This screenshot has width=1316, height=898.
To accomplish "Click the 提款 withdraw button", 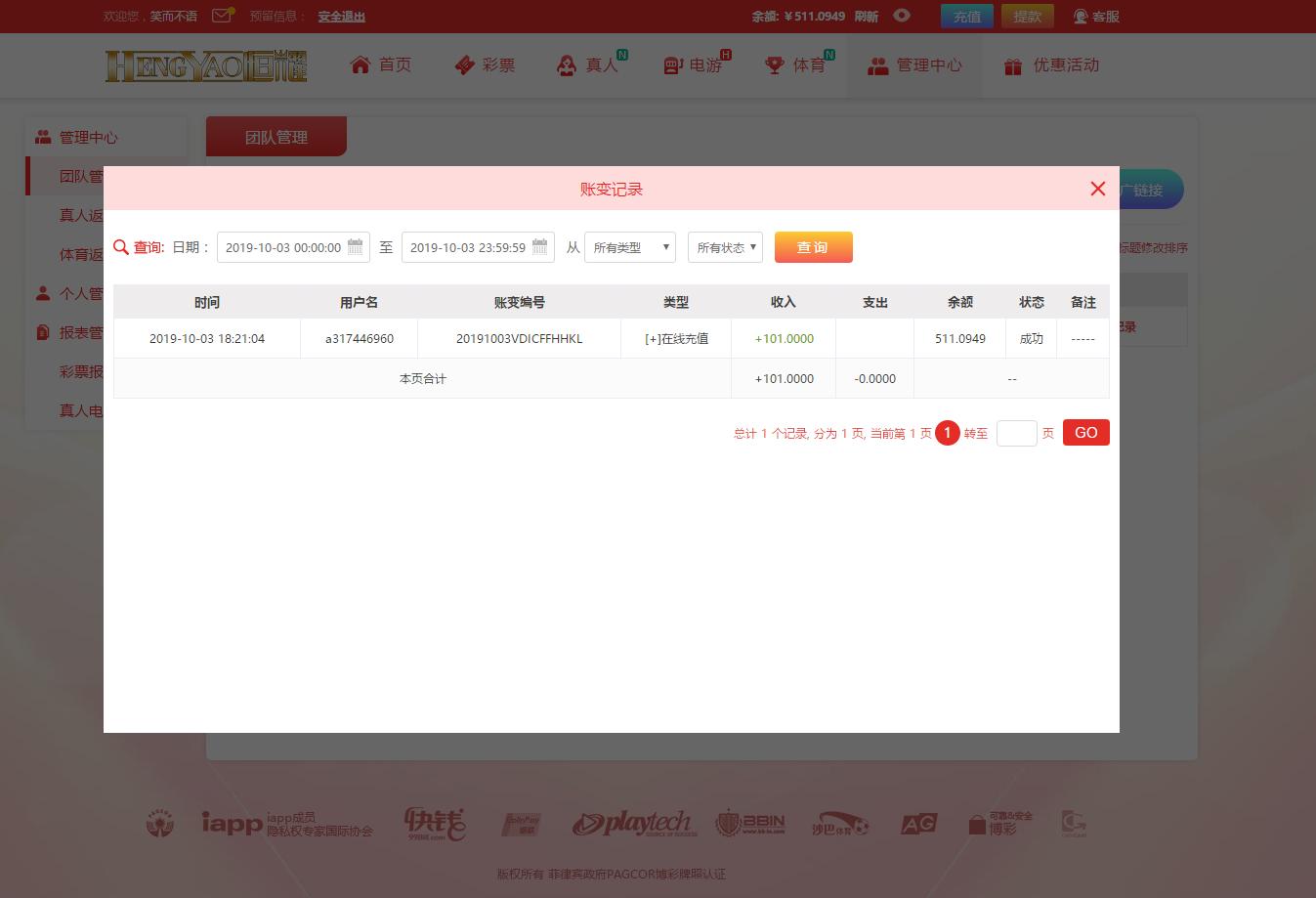I will 1028,16.
